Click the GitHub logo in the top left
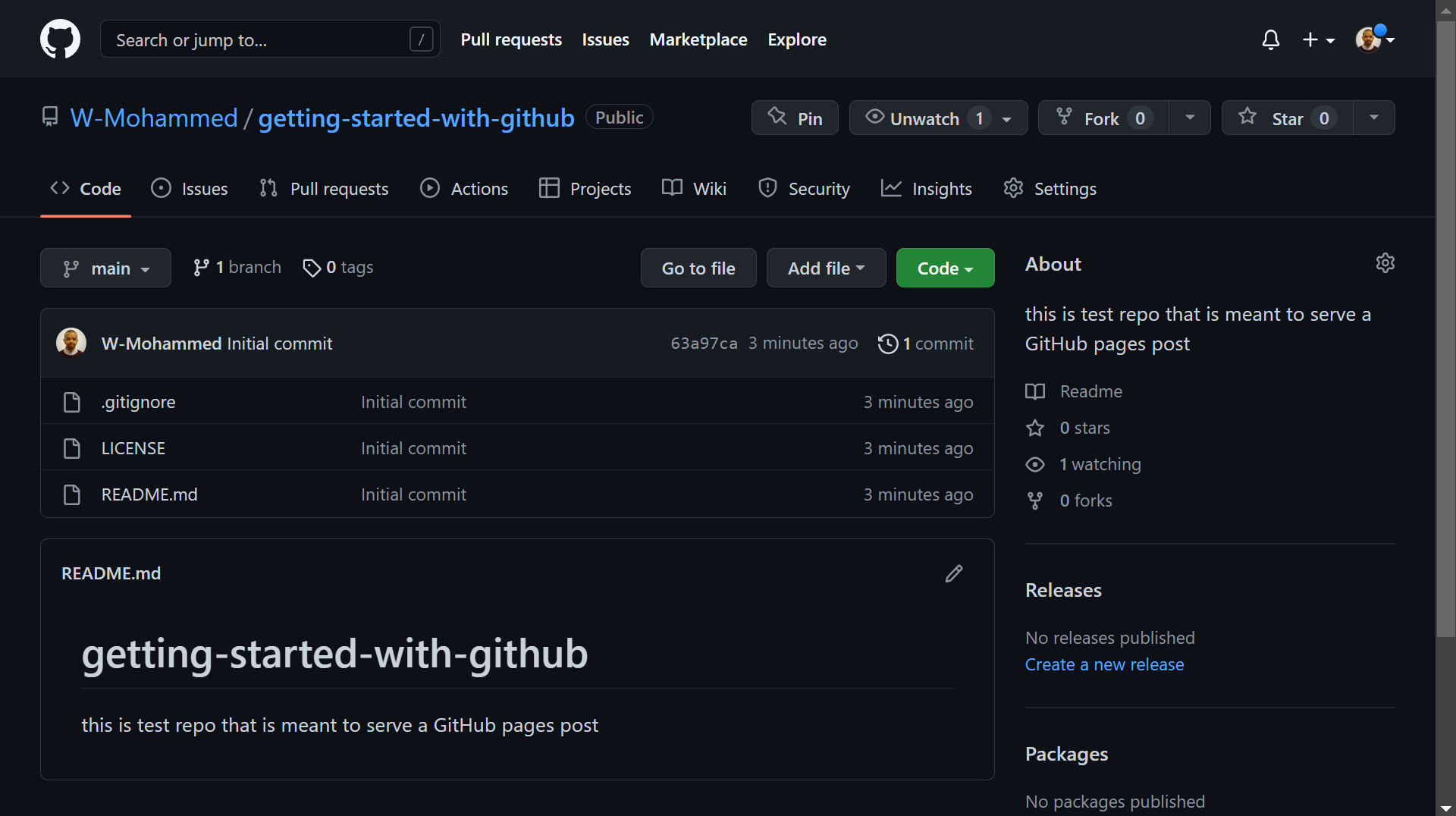The width and height of the screenshot is (1456, 816). point(60,39)
